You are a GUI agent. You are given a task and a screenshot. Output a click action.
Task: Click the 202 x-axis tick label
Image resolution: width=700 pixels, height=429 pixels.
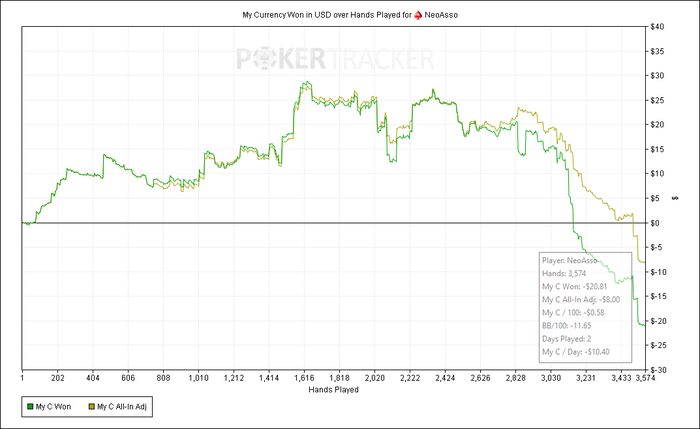(58, 378)
